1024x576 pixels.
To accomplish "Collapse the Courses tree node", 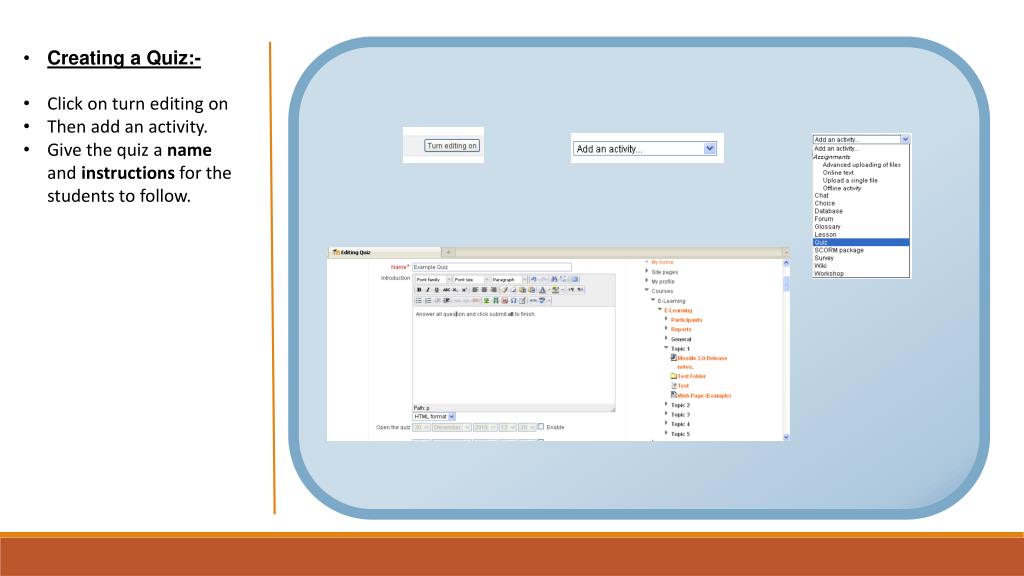I will [647, 291].
